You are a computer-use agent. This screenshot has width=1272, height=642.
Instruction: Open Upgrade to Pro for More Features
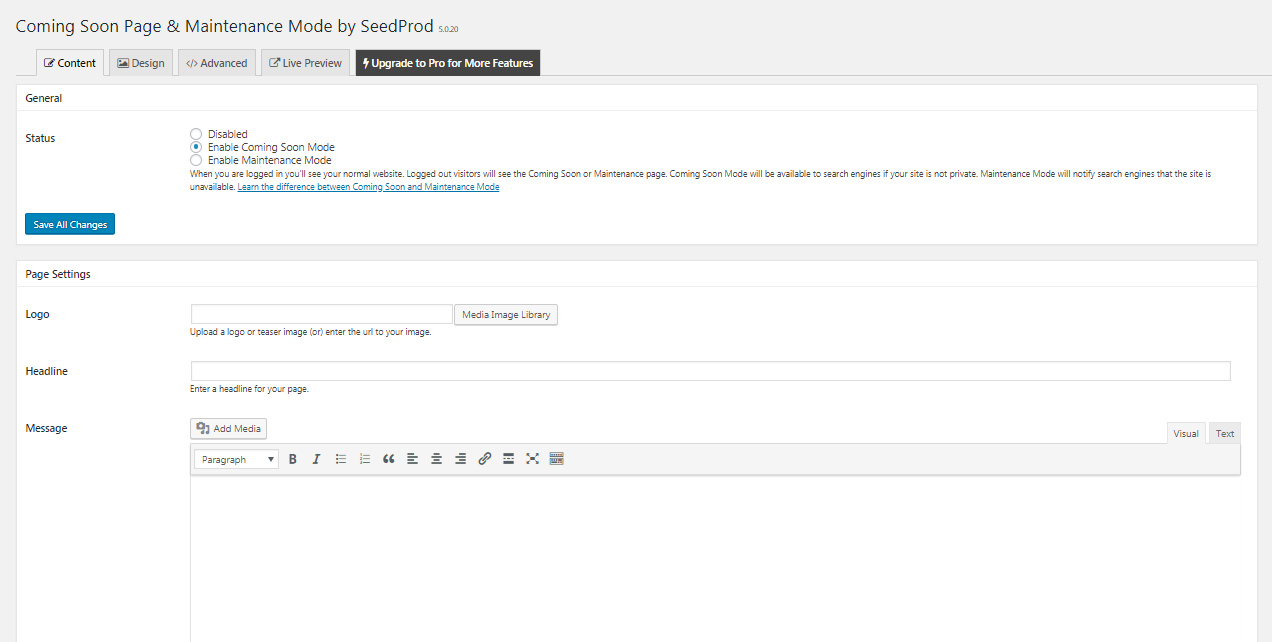[x=448, y=62]
